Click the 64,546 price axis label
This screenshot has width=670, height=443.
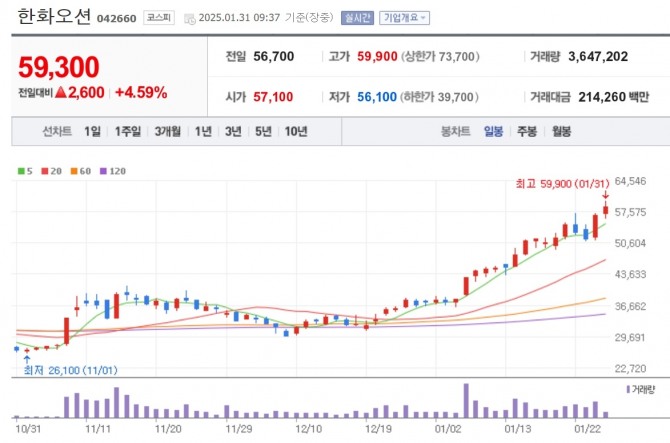pos(630,181)
